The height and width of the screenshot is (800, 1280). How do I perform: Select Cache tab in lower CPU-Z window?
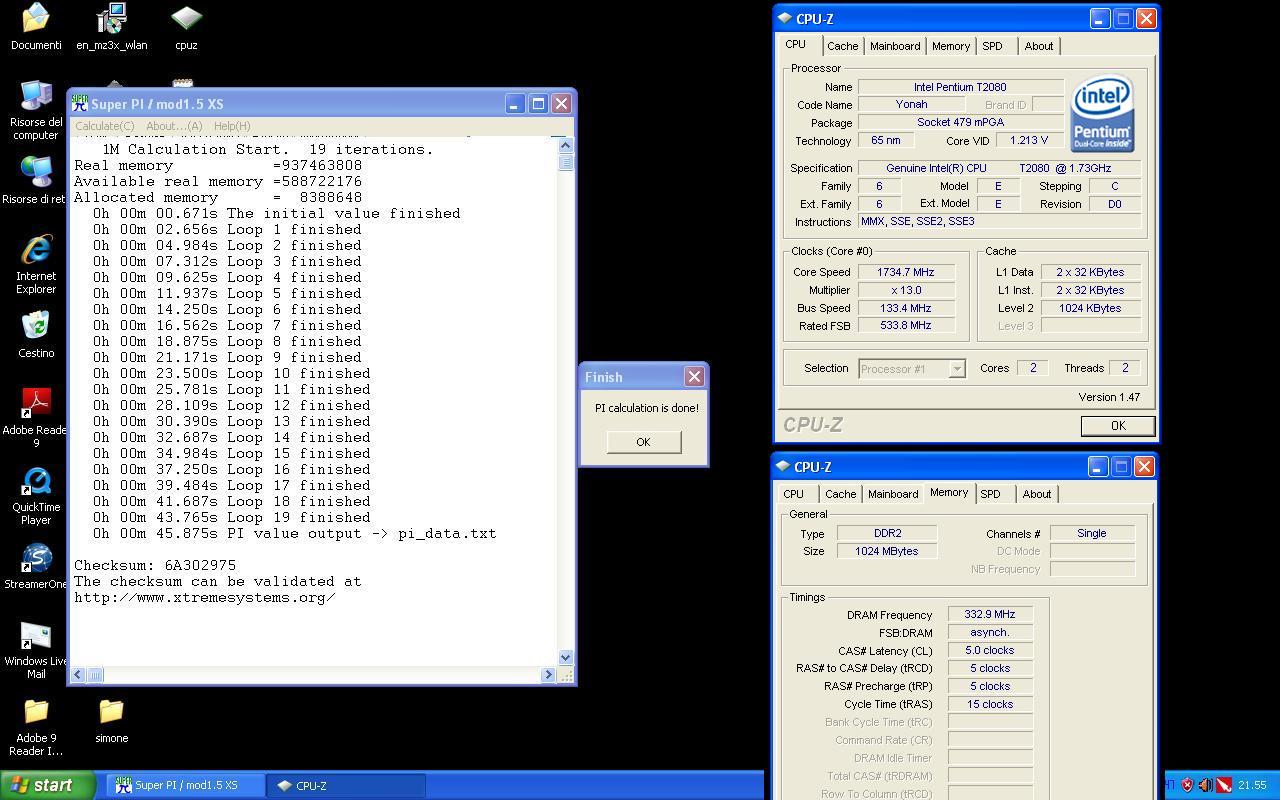[x=840, y=494]
